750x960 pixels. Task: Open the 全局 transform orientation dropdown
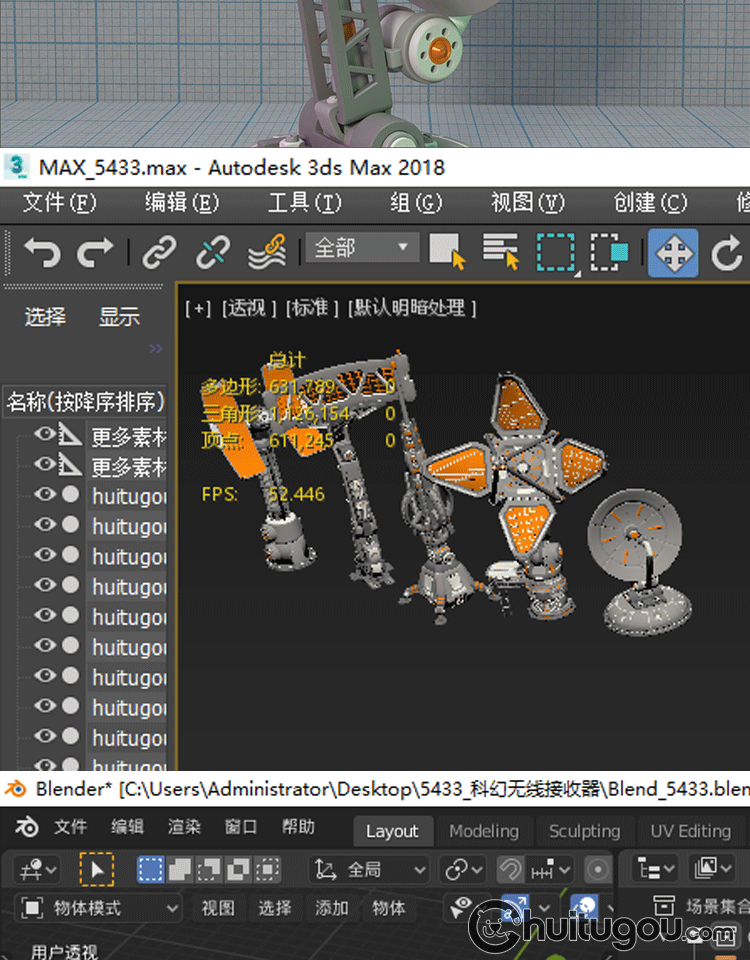click(x=369, y=869)
